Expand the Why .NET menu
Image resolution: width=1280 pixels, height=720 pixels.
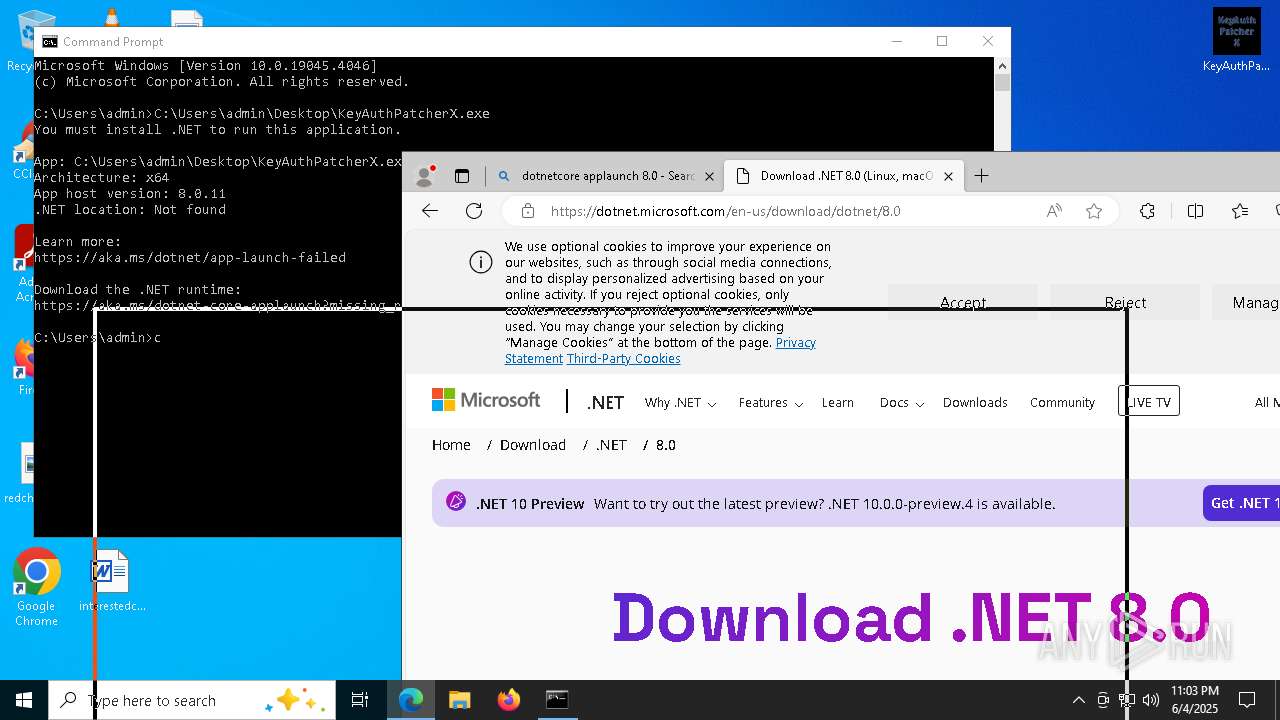click(x=680, y=402)
